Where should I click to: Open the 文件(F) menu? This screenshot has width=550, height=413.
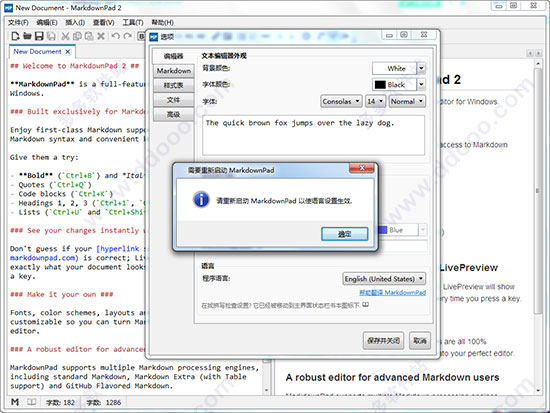pyautogui.click(x=18, y=22)
